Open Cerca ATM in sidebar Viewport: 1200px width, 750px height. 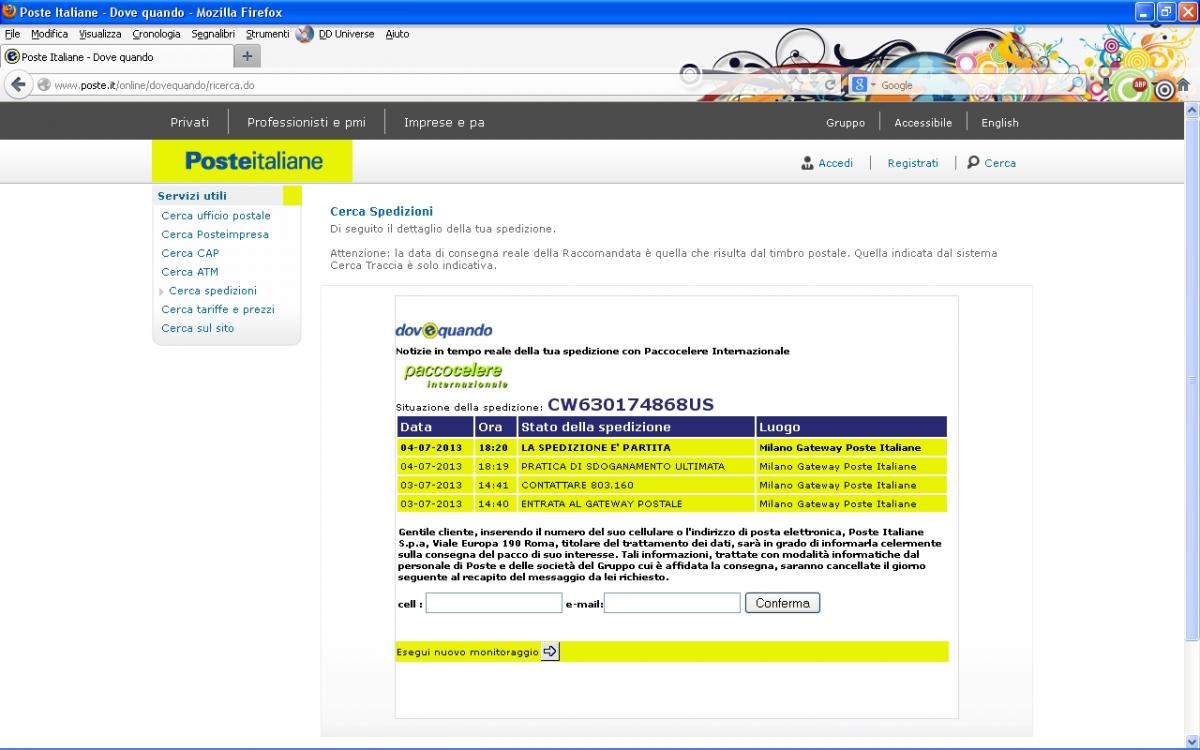pos(190,272)
